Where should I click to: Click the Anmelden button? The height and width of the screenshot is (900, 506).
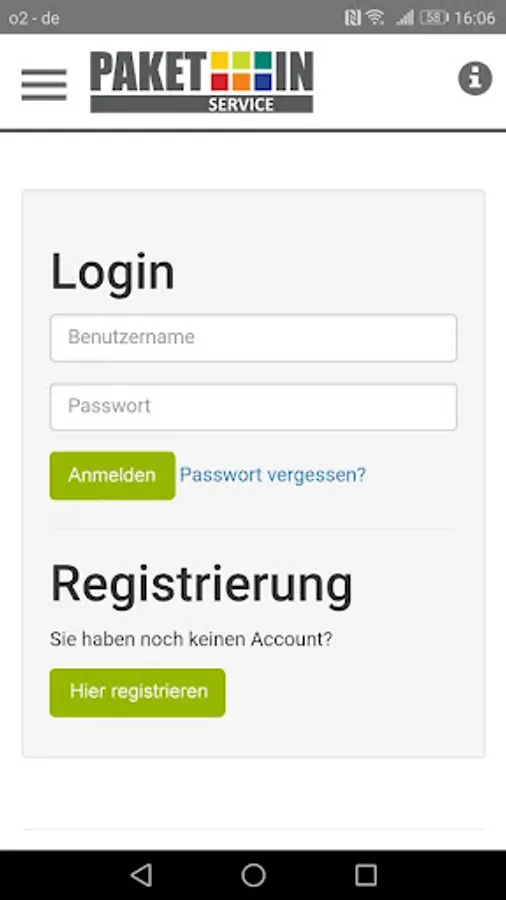112,475
